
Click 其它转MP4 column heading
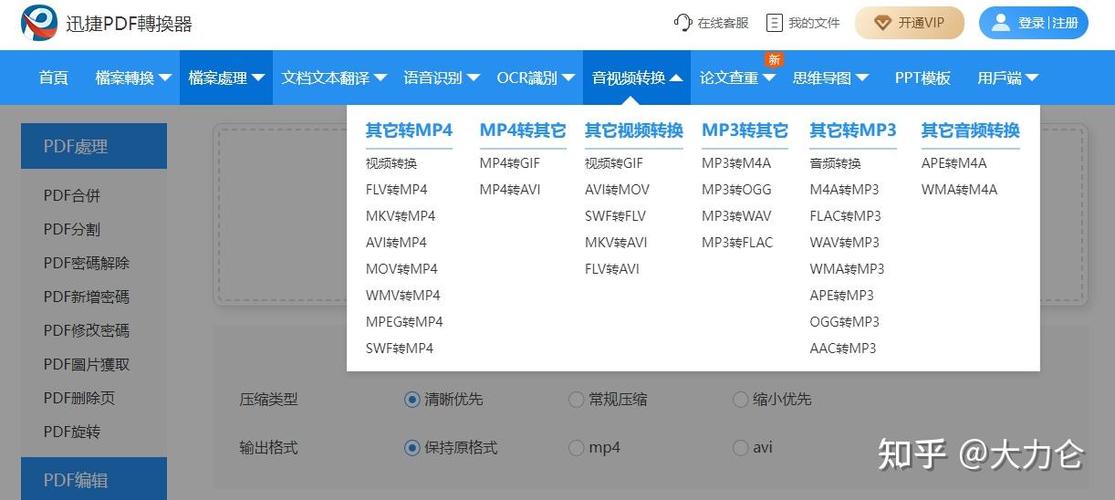[x=409, y=130]
